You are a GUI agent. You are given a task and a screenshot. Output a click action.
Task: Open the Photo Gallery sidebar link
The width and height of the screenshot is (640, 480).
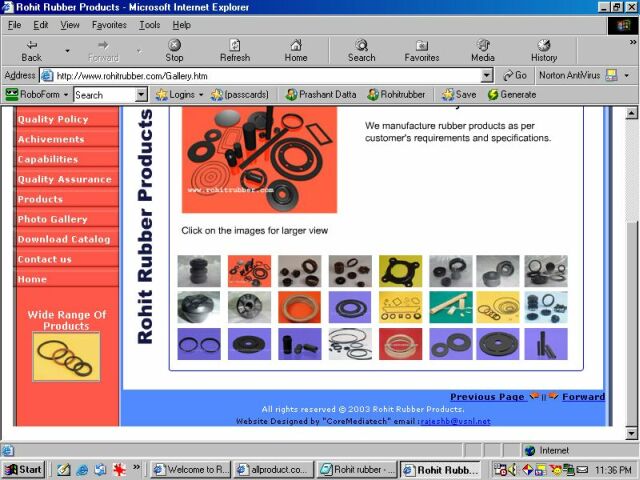52,219
